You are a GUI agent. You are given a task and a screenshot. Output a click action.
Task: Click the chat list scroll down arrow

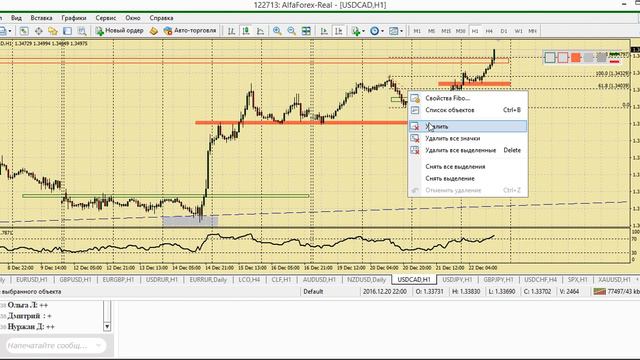tap(107, 326)
